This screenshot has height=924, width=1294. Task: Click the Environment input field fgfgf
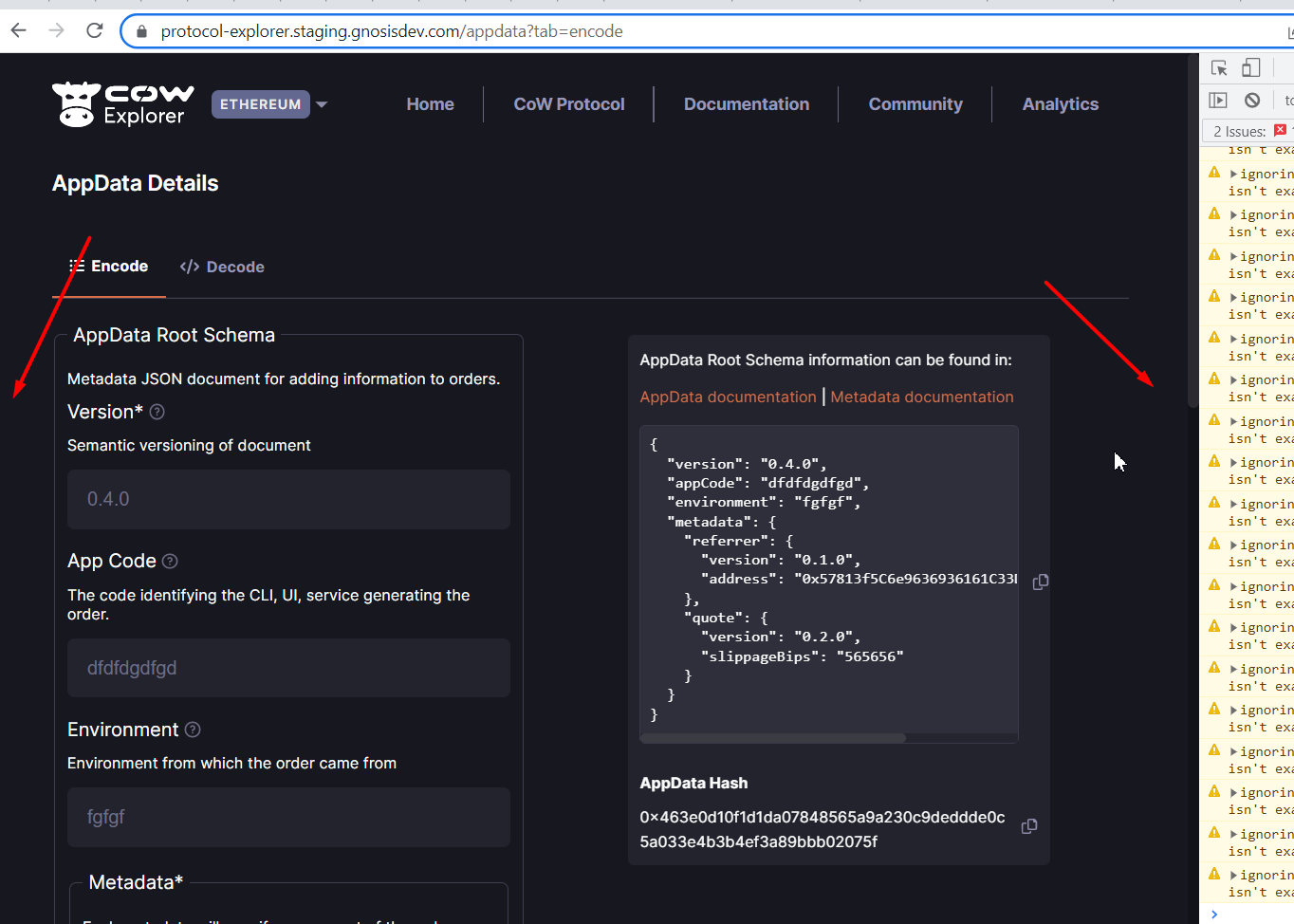[288, 817]
